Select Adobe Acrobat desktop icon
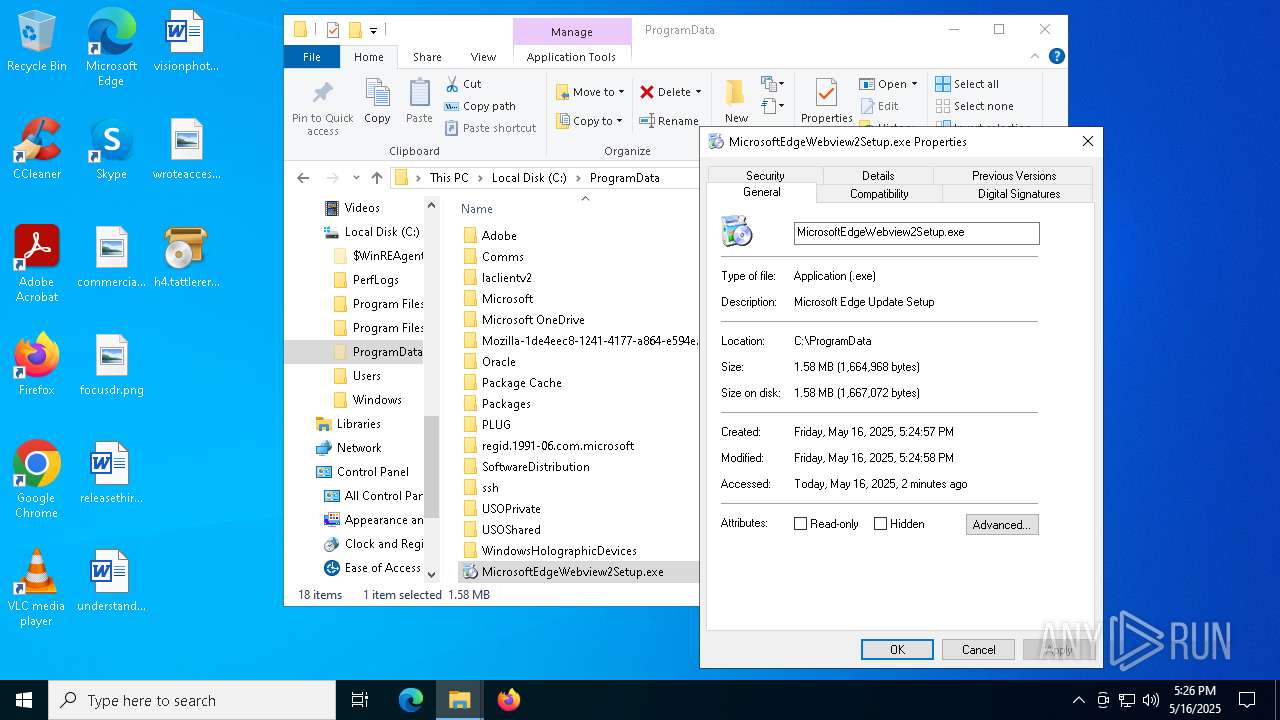This screenshot has width=1280, height=720. click(37, 264)
